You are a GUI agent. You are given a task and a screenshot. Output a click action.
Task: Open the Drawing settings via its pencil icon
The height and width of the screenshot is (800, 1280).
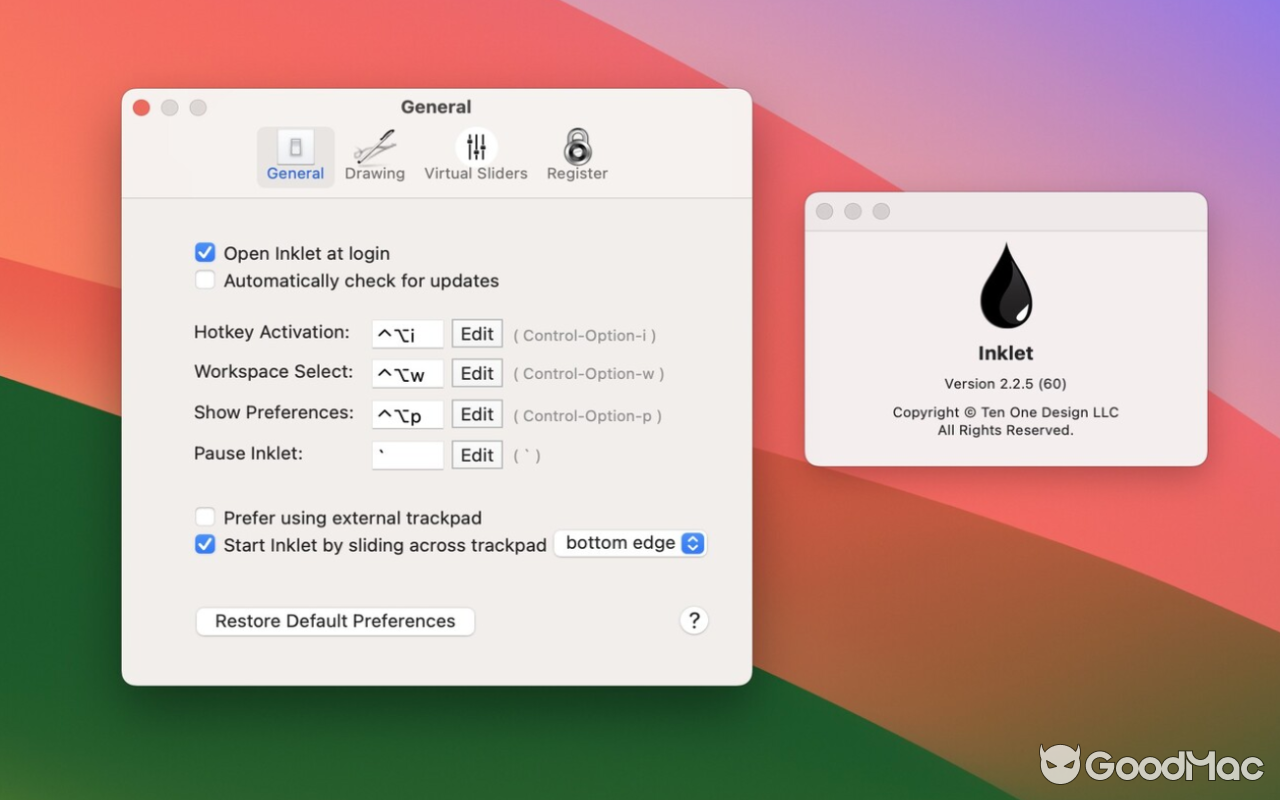coord(375,147)
